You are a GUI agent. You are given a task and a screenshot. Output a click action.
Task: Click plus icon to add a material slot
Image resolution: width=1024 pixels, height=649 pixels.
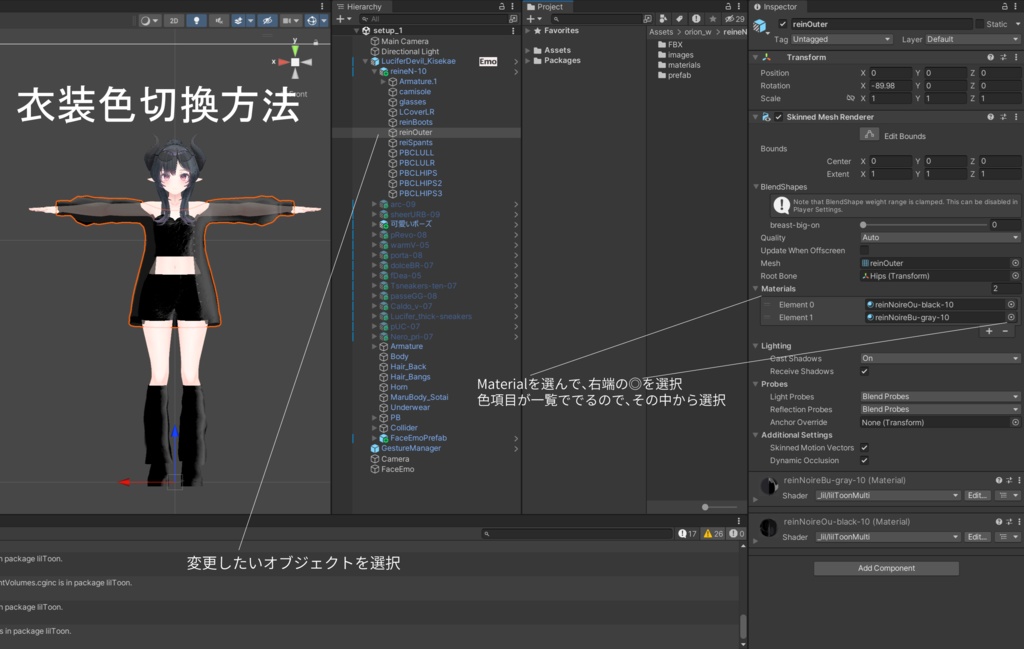click(x=988, y=330)
